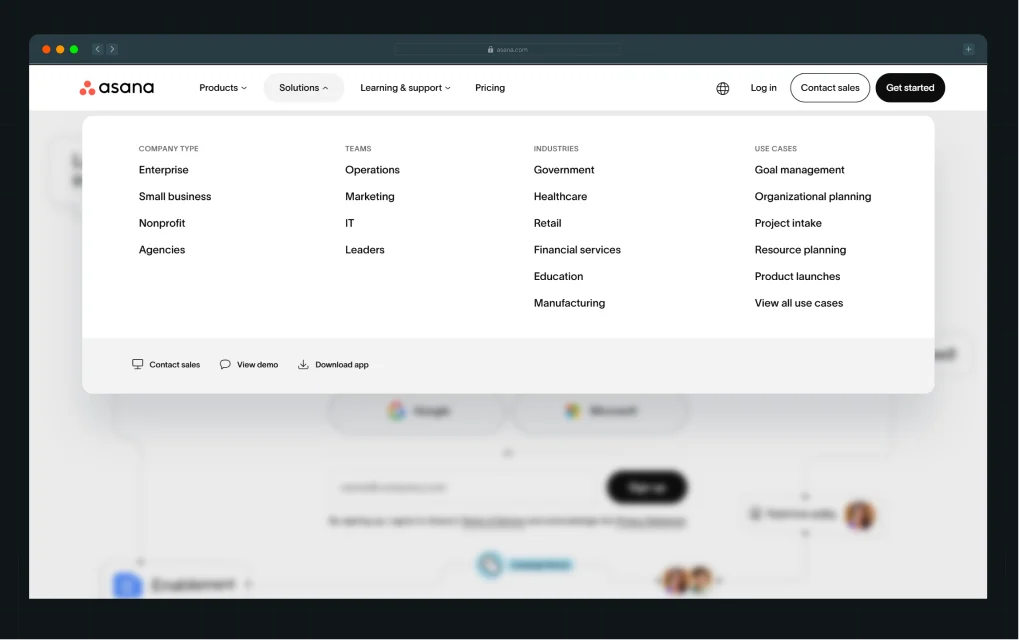Image resolution: width=1019 pixels, height=640 pixels.
Task: Open Manufacturing industry page
Action: [569, 303]
